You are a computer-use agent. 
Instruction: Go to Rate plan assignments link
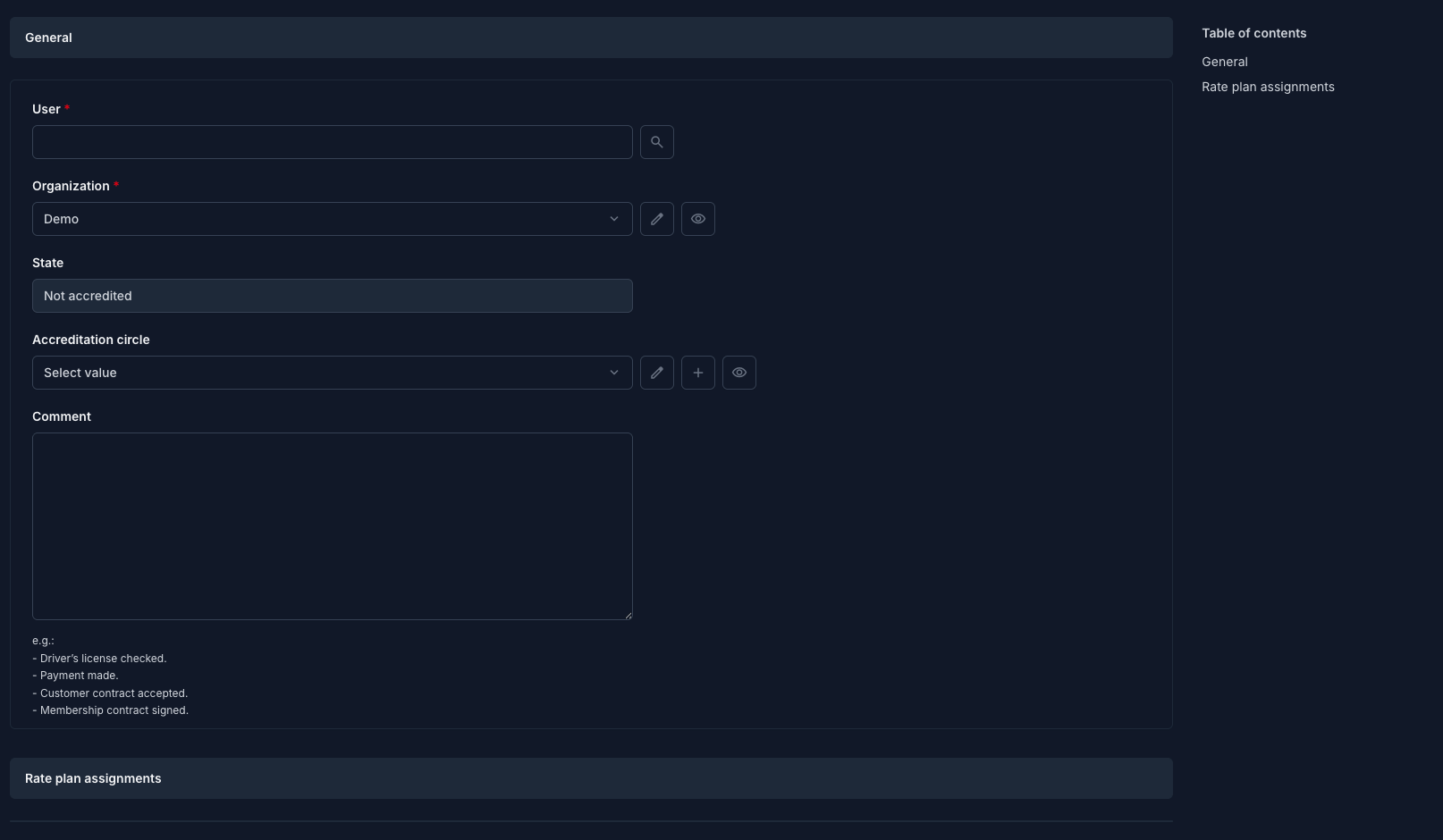pyautogui.click(x=1268, y=87)
